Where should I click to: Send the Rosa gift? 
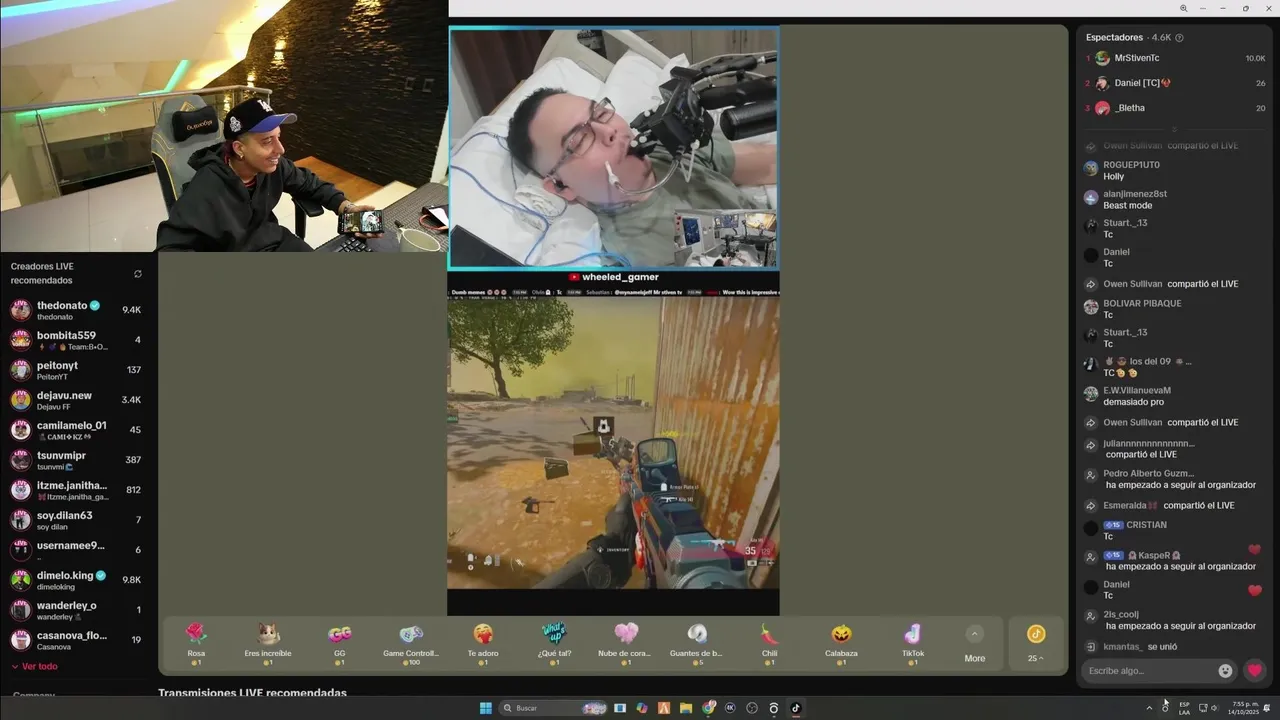pos(196,643)
